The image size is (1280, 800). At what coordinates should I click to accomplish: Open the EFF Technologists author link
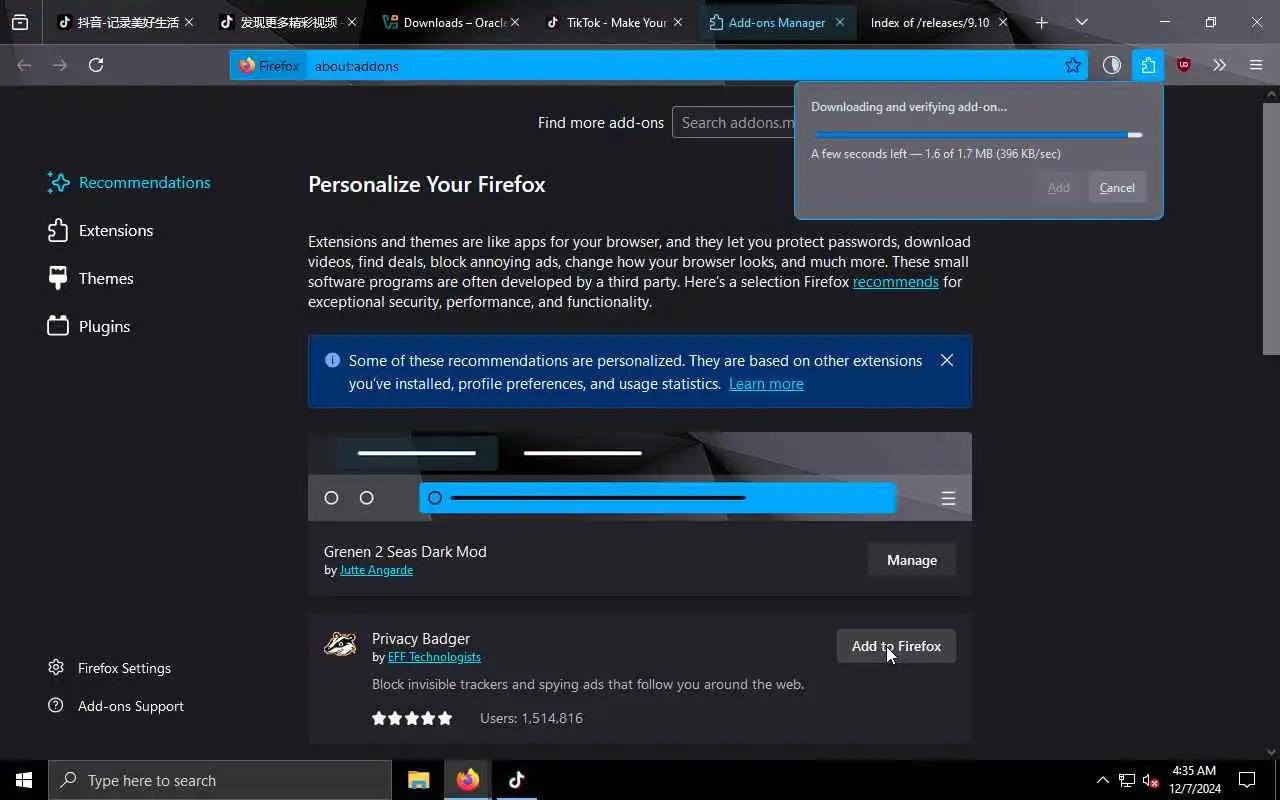click(434, 657)
